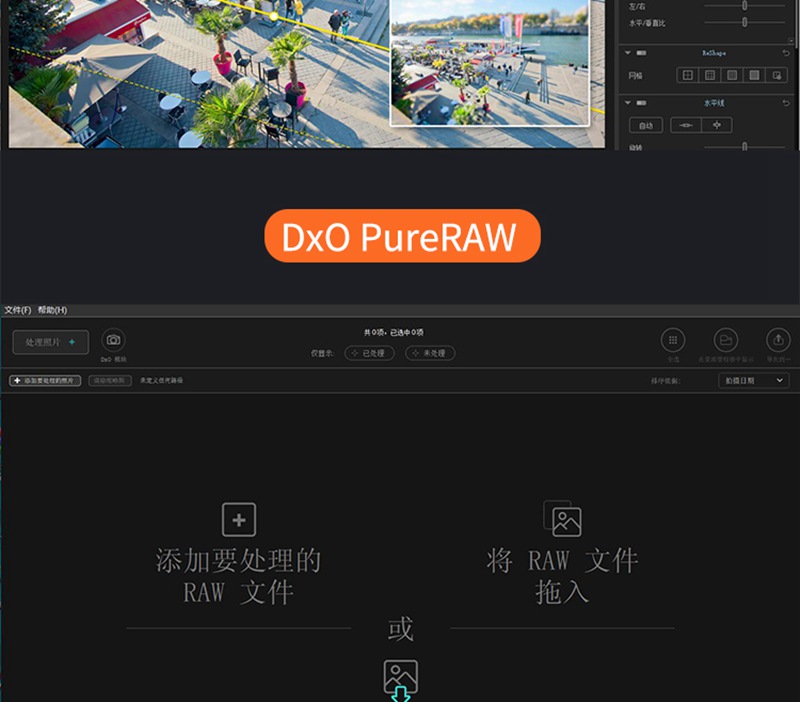Viewport: 800px width, 702px height.
Task: Click the ReShape panel reset arrow
Action: coord(787,52)
